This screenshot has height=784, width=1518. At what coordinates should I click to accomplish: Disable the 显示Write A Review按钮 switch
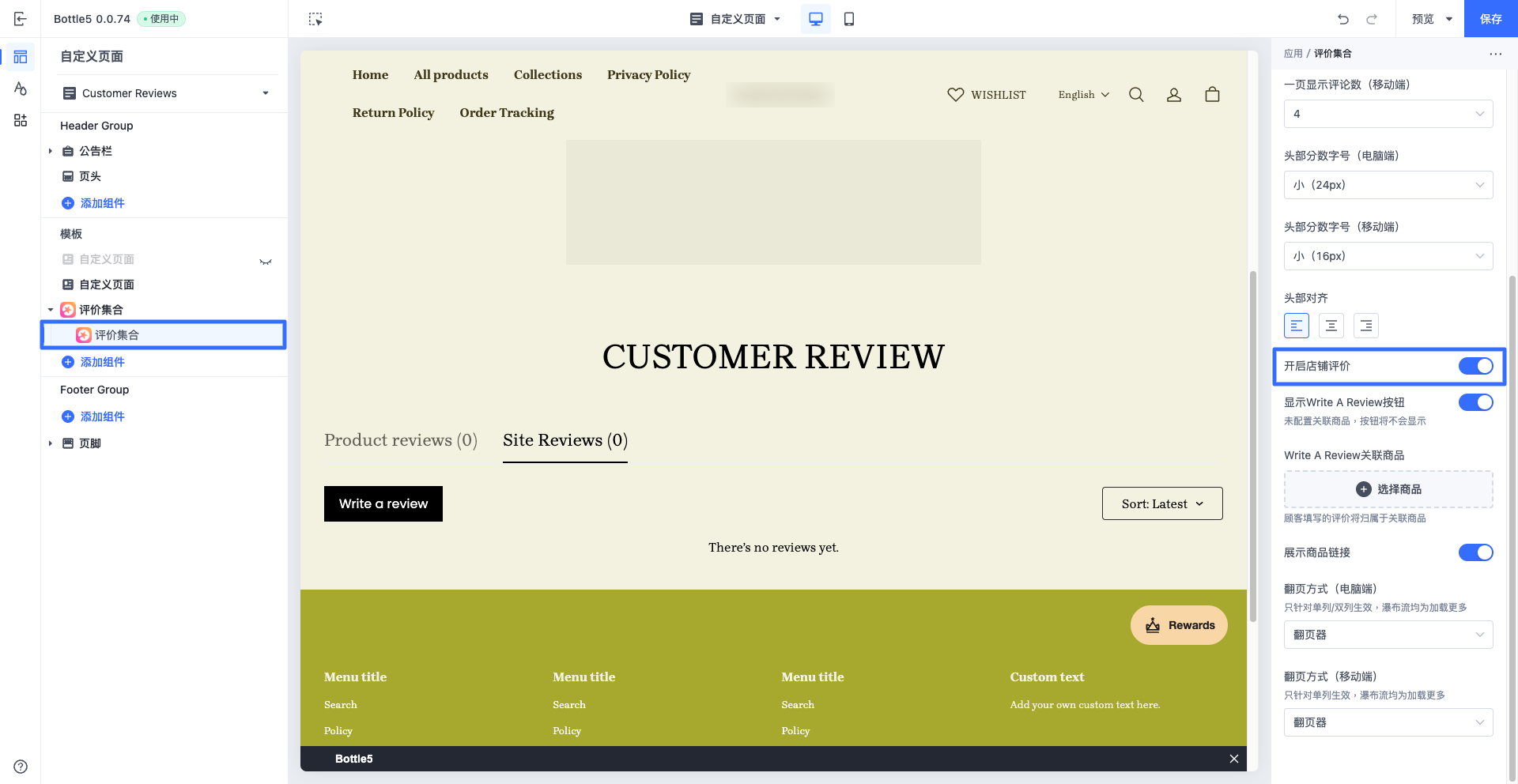[x=1475, y=402]
